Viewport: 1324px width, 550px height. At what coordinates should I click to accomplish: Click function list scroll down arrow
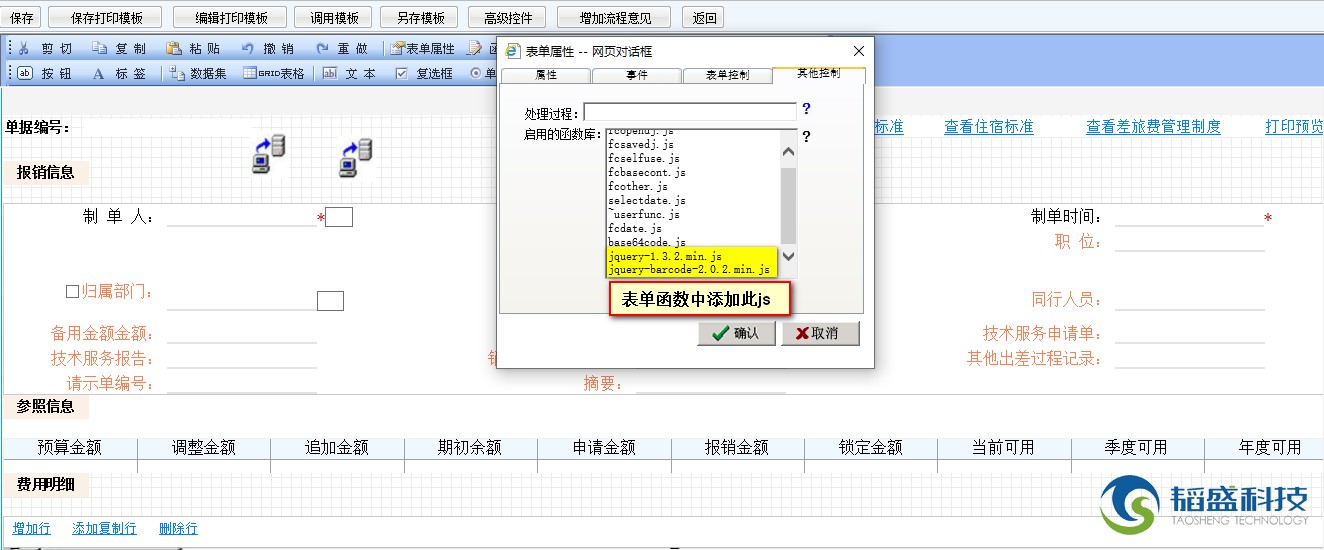click(x=788, y=256)
